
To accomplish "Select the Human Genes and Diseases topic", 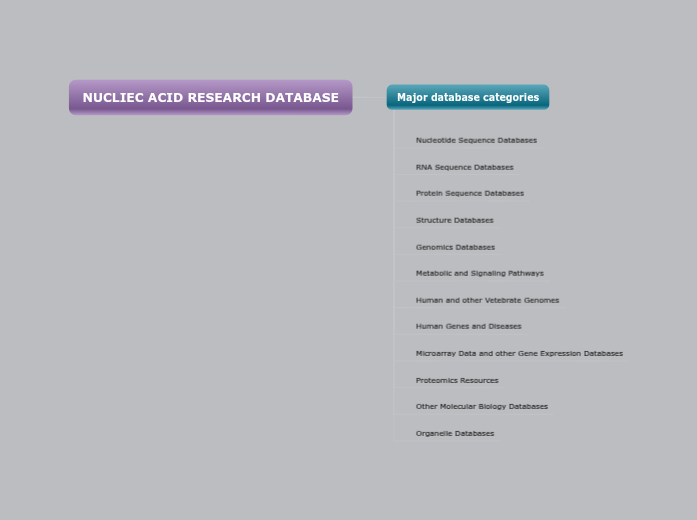I will tap(468, 326).
